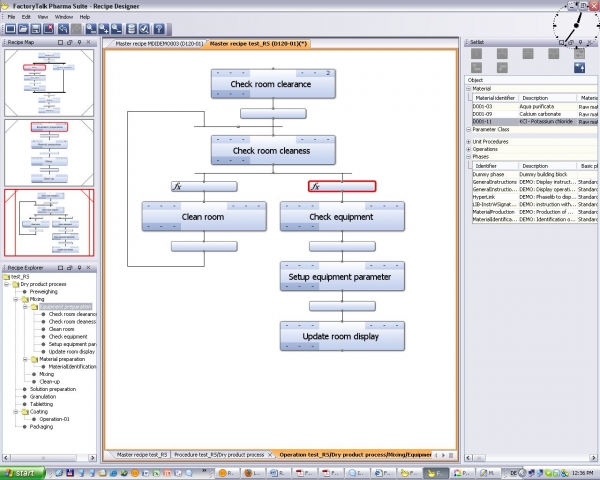This screenshot has height=480, width=600.
Task: Click the Windows Start button
Action: tap(20, 471)
